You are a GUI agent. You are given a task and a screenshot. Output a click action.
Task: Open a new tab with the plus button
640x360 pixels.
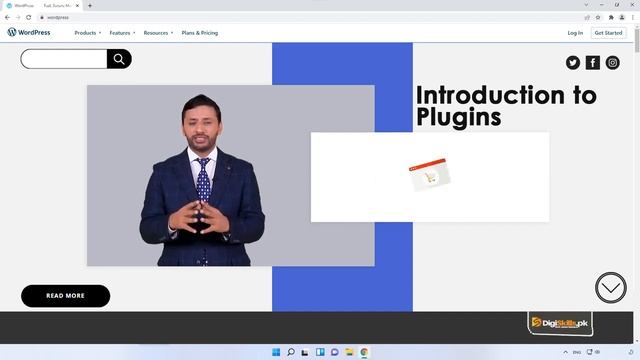click(90, 6)
